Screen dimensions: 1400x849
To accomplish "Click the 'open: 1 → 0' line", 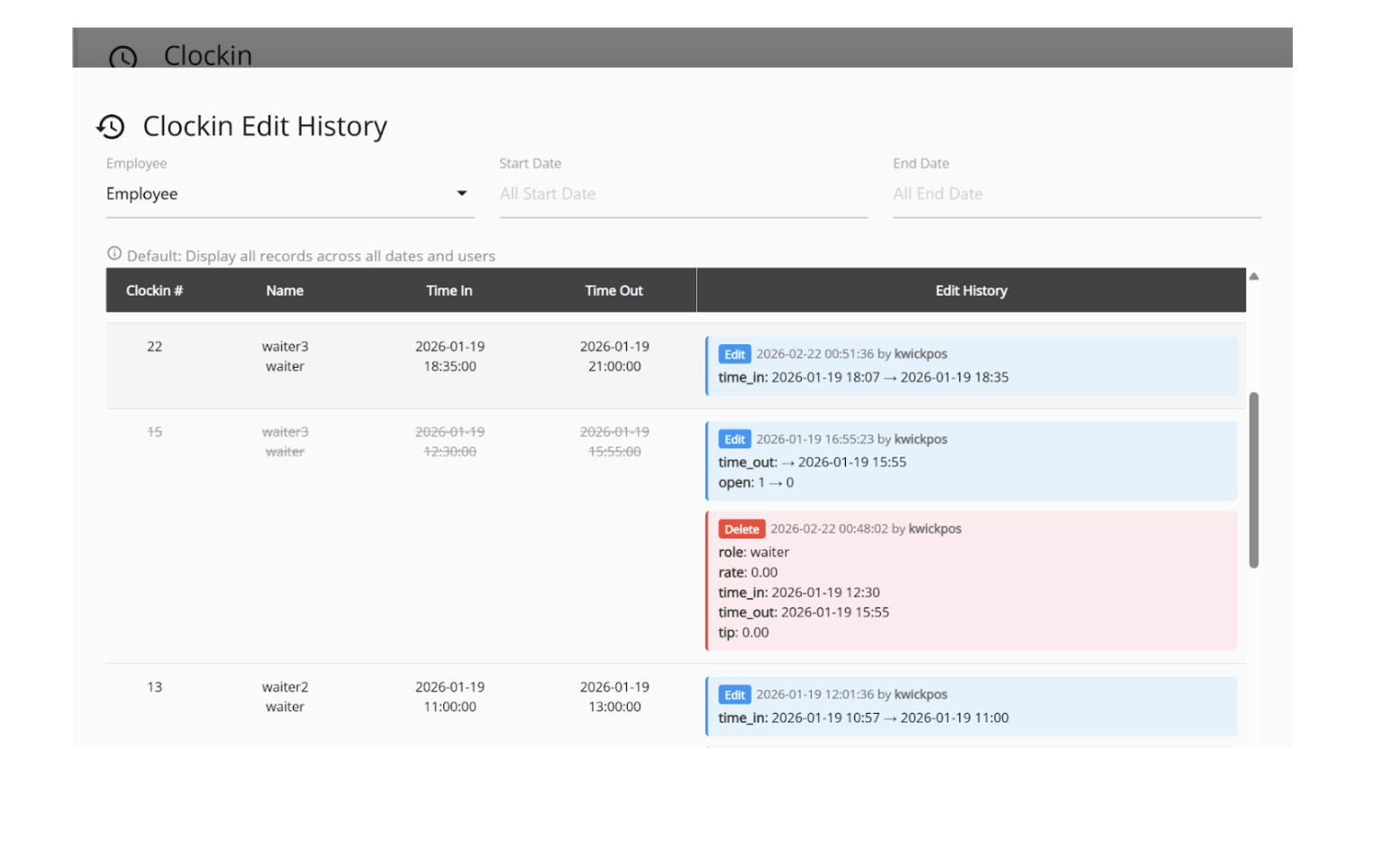I will click(x=756, y=483).
